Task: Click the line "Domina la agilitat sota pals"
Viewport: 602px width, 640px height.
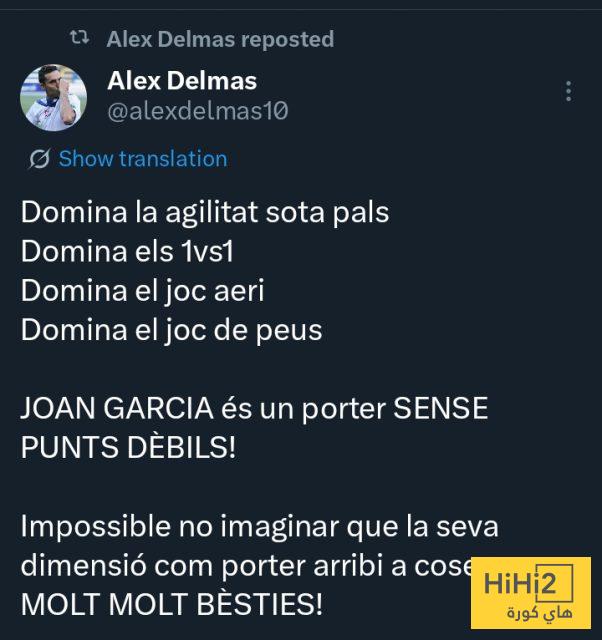Action: click(205, 213)
